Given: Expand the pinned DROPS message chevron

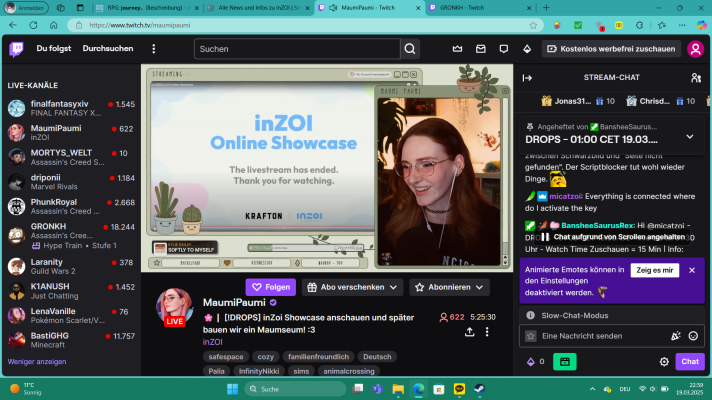Looking at the screenshot, I should [689, 137].
